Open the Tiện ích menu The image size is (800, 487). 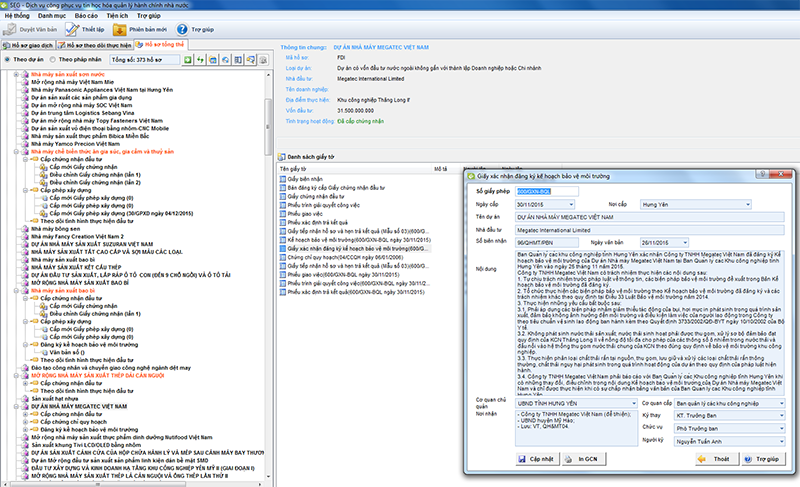(117, 16)
